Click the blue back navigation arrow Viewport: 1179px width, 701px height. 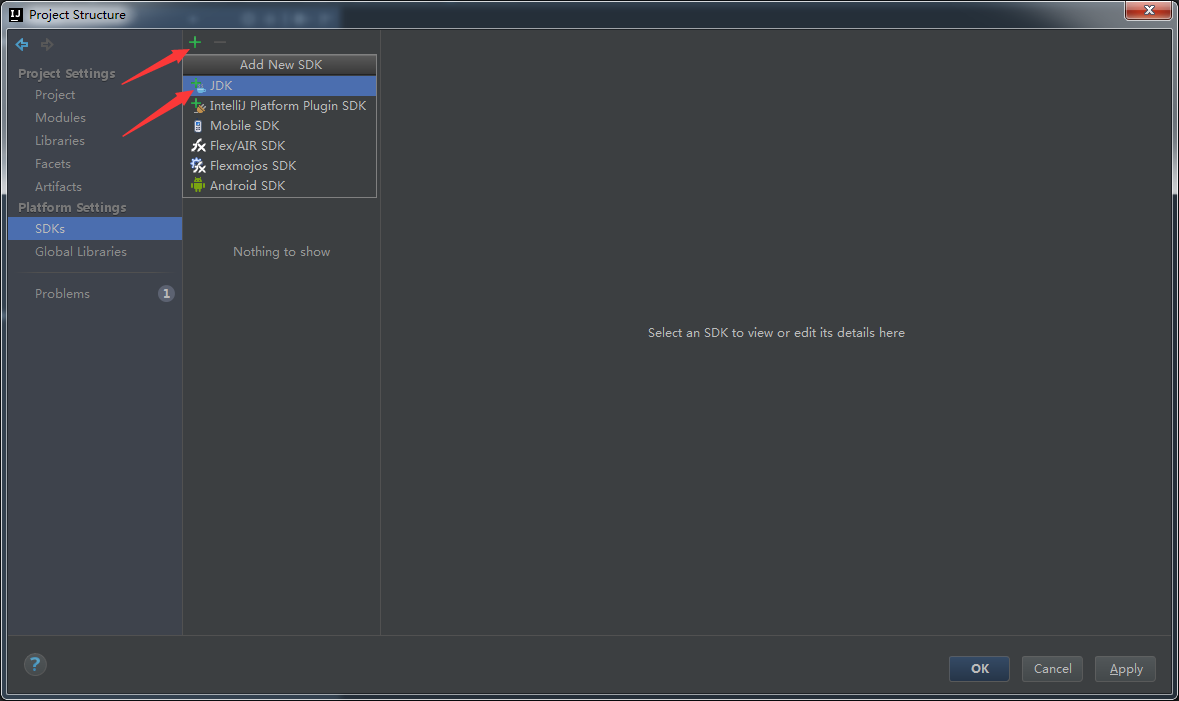[x=22, y=44]
